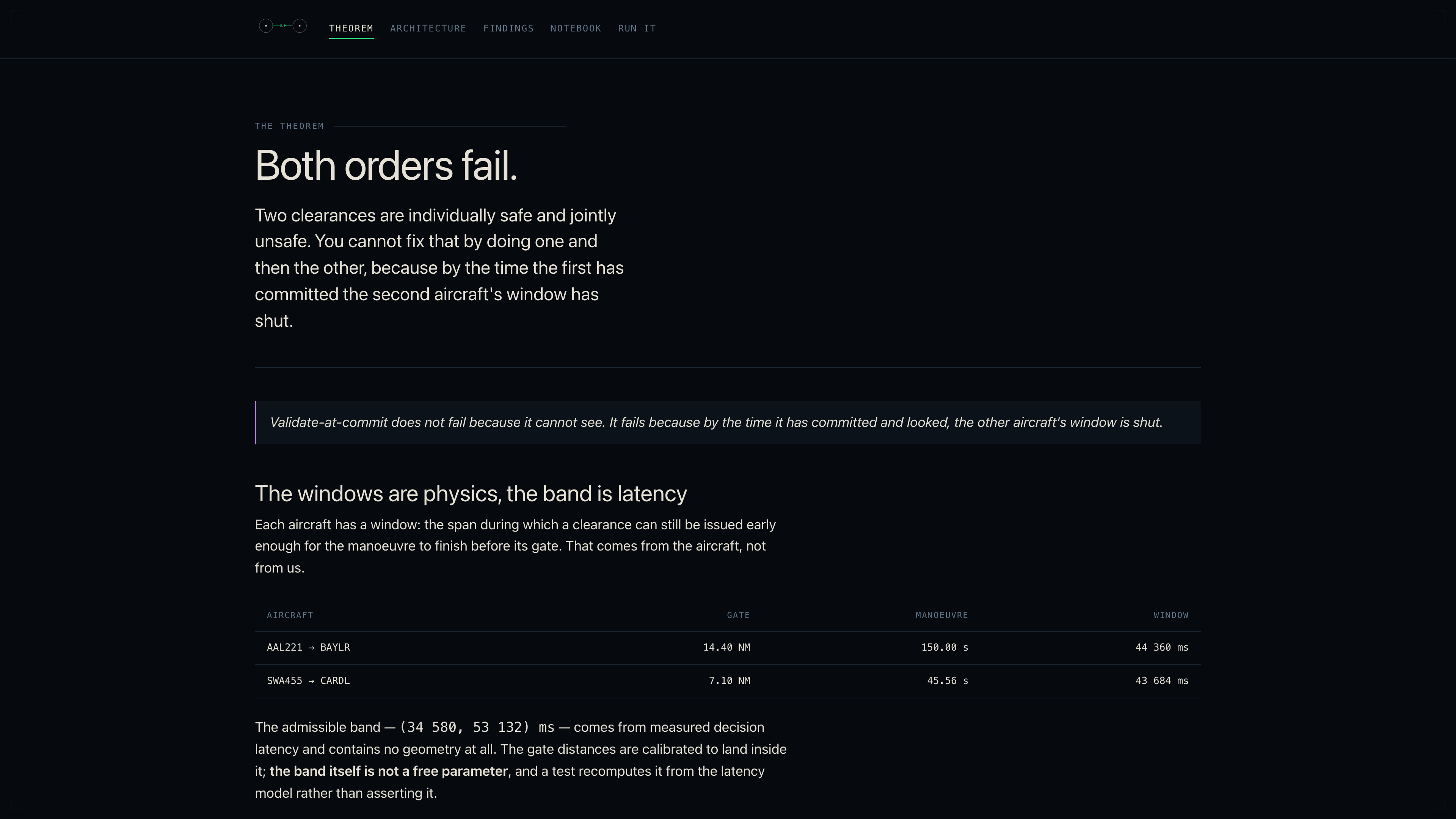Click the Window column header
Viewport: 1456px width, 819px height.
pyautogui.click(x=1170, y=615)
